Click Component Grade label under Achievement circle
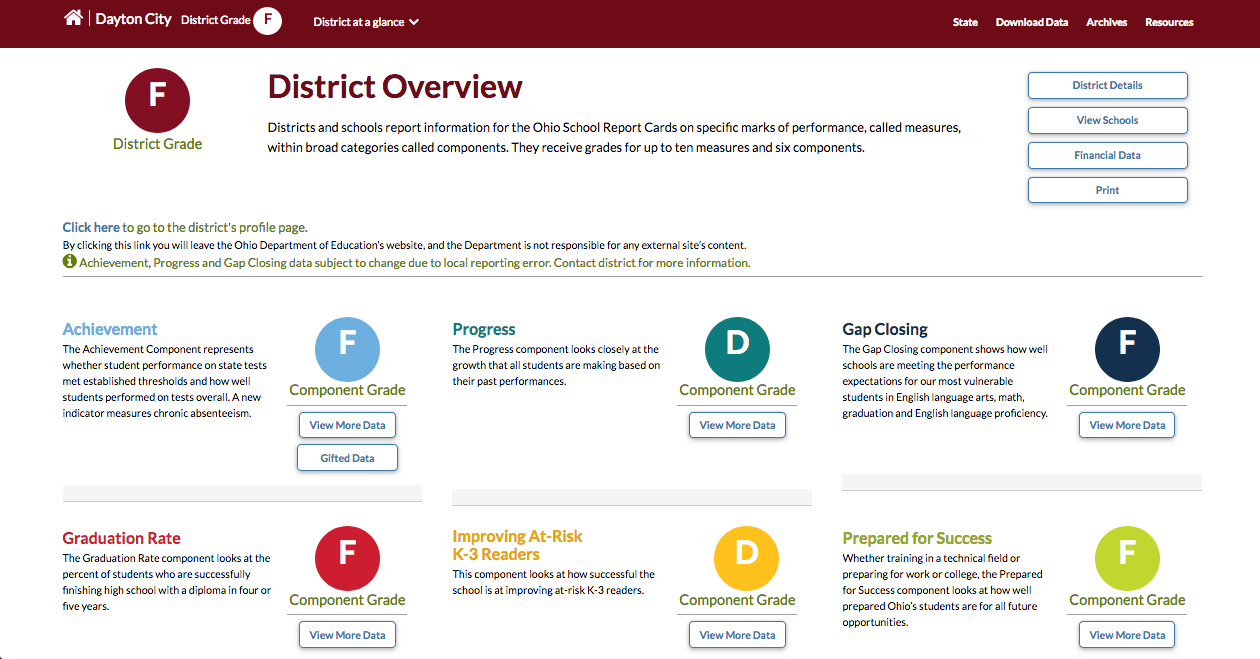 point(347,390)
